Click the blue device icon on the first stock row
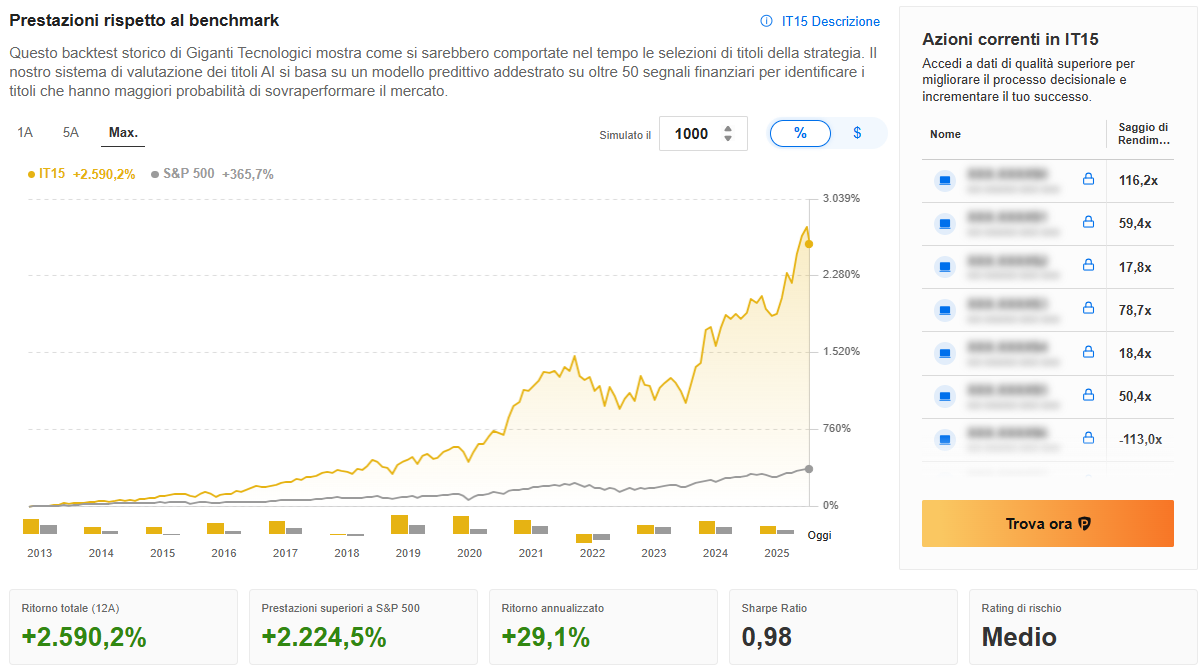This screenshot has height=668, width=1199. pos(944,181)
